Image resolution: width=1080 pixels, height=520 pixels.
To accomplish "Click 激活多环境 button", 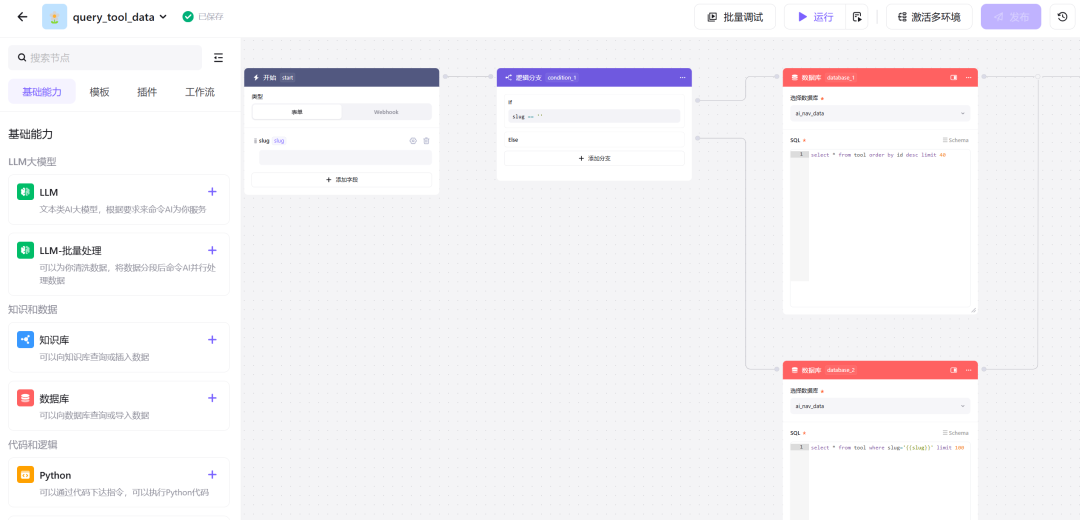I will [x=928, y=17].
